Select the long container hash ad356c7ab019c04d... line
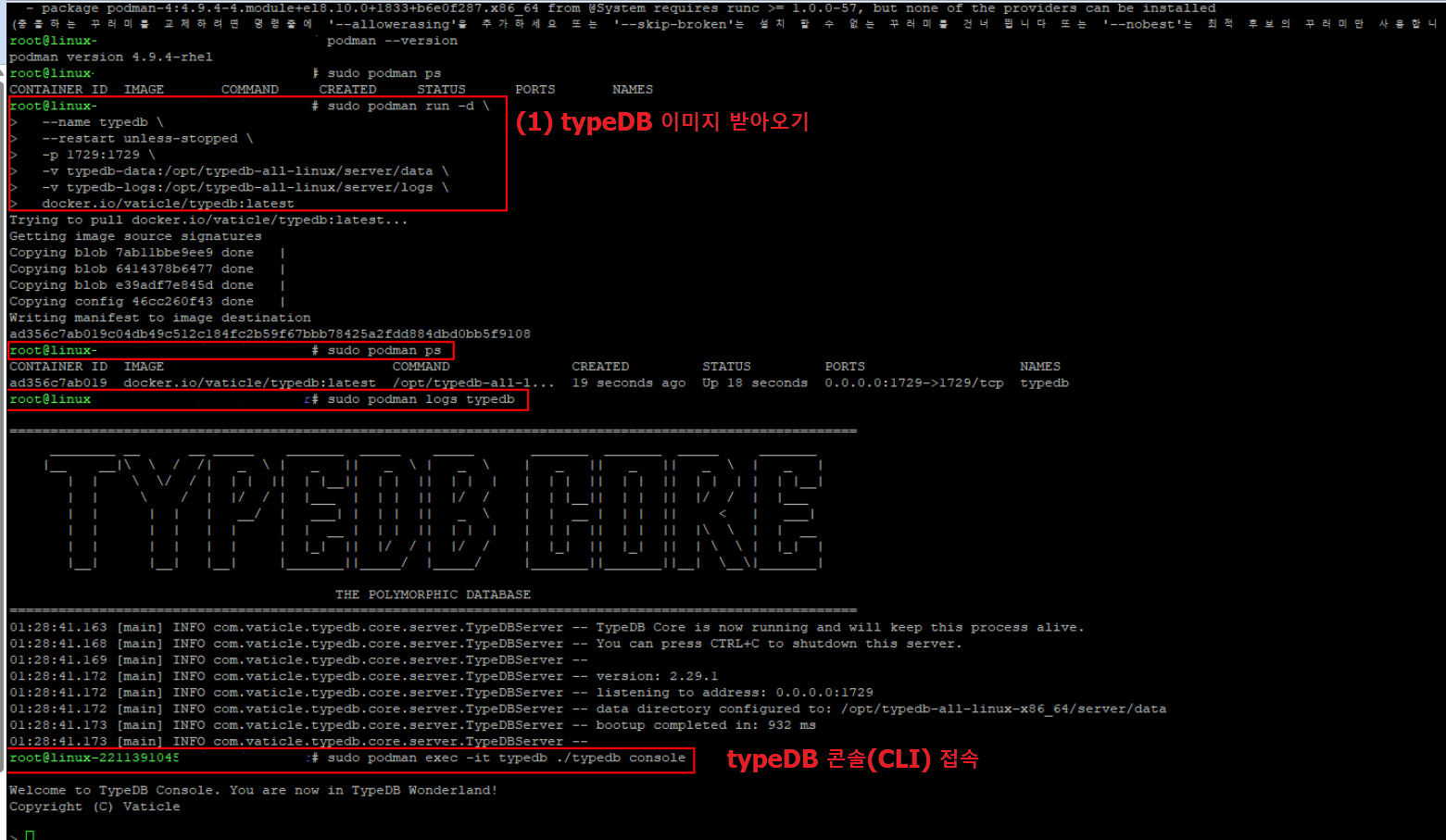This screenshot has height=840, width=1446. point(270,334)
